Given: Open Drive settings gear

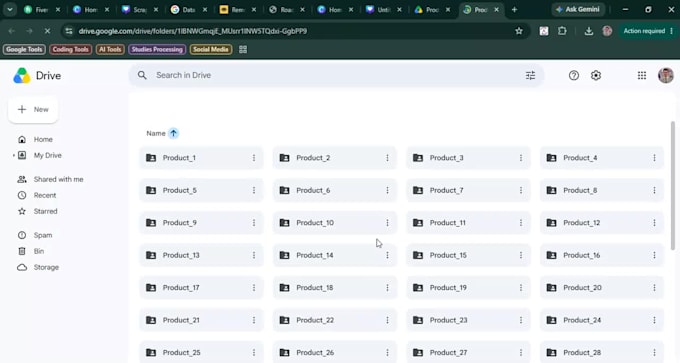Looking at the screenshot, I should point(596,75).
